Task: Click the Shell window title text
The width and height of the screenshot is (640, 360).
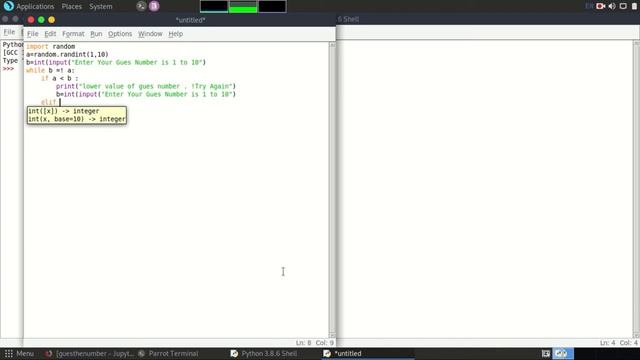Action: coord(348,19)
